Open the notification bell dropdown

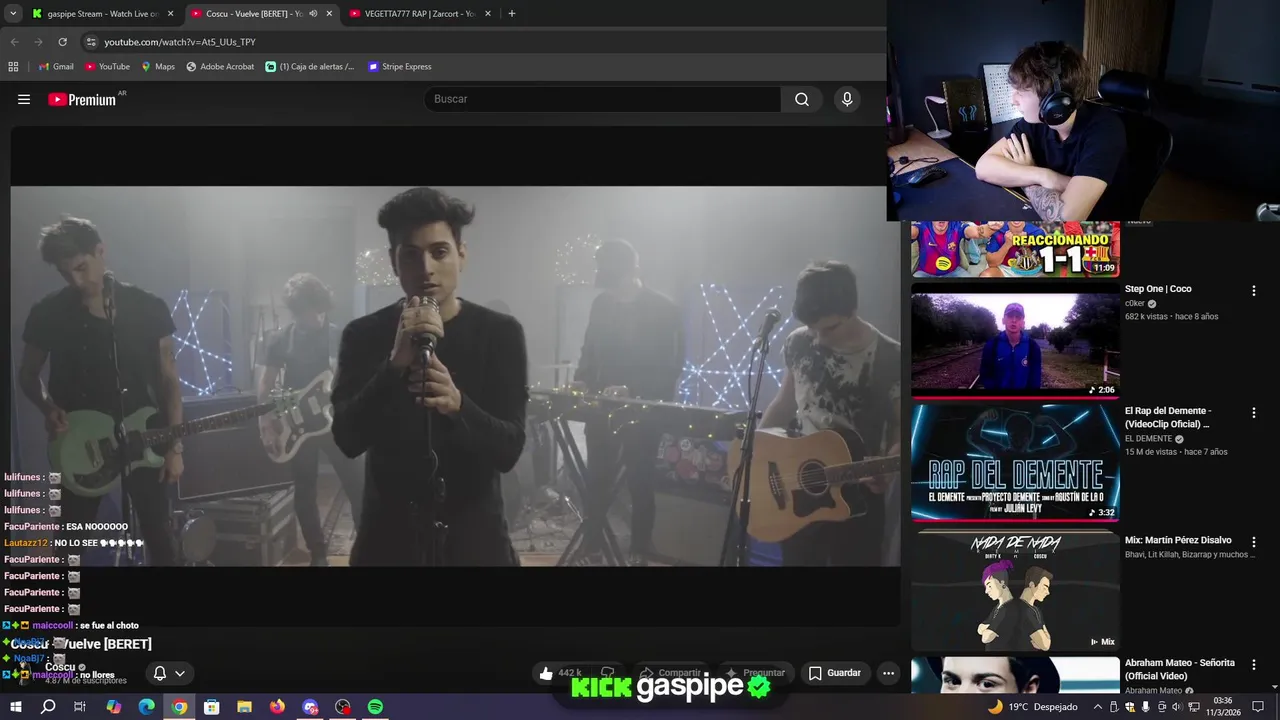click(x=168, y=673)
